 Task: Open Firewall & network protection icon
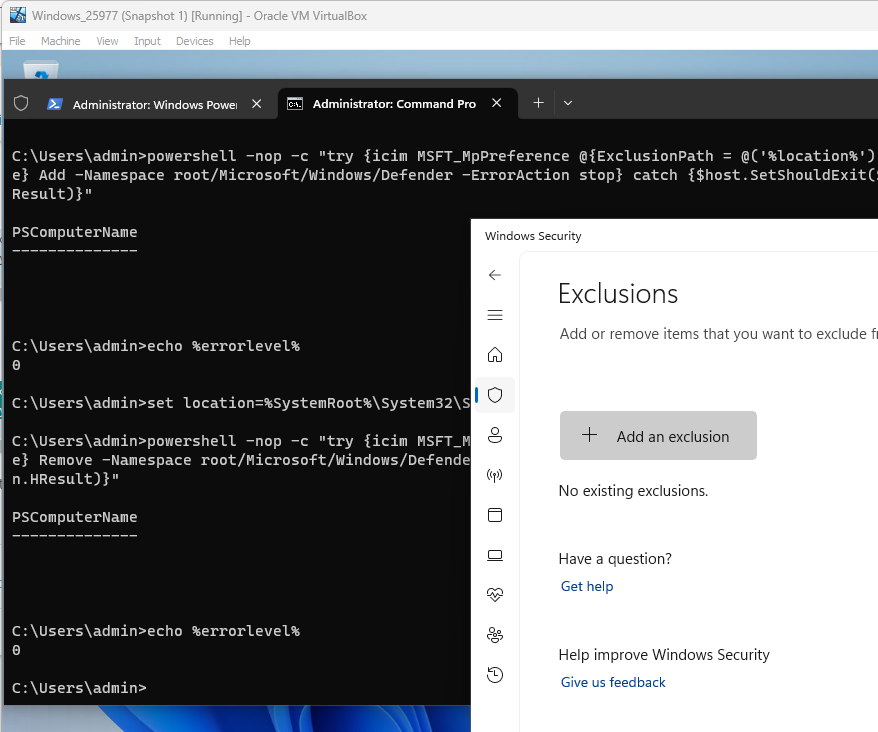494,475
